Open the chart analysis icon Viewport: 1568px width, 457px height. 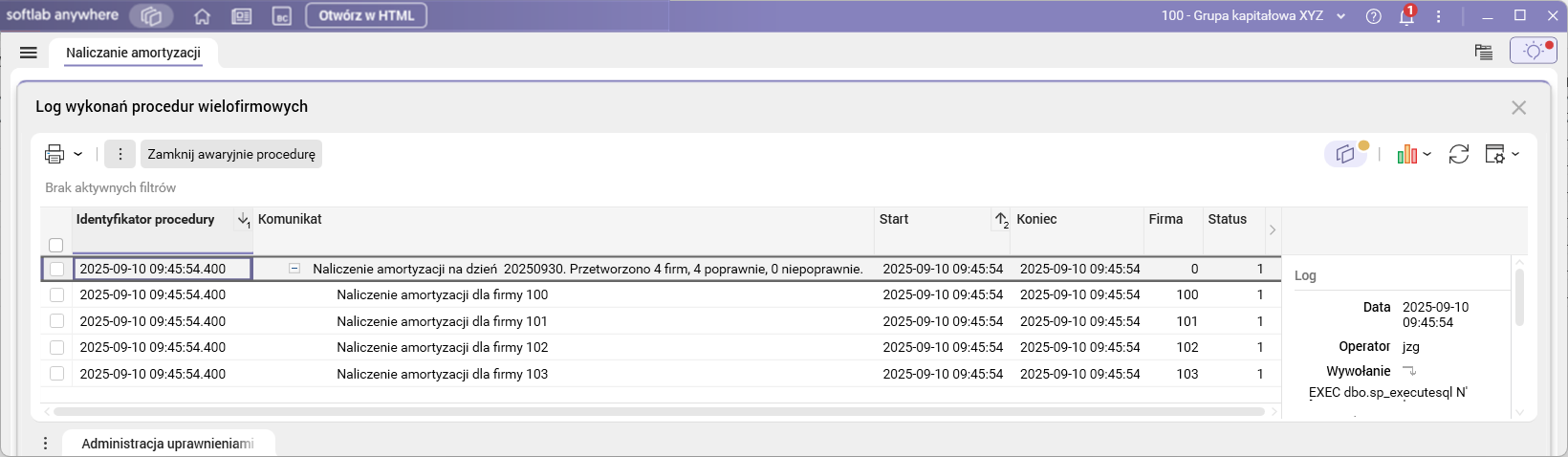[1406, 154]
